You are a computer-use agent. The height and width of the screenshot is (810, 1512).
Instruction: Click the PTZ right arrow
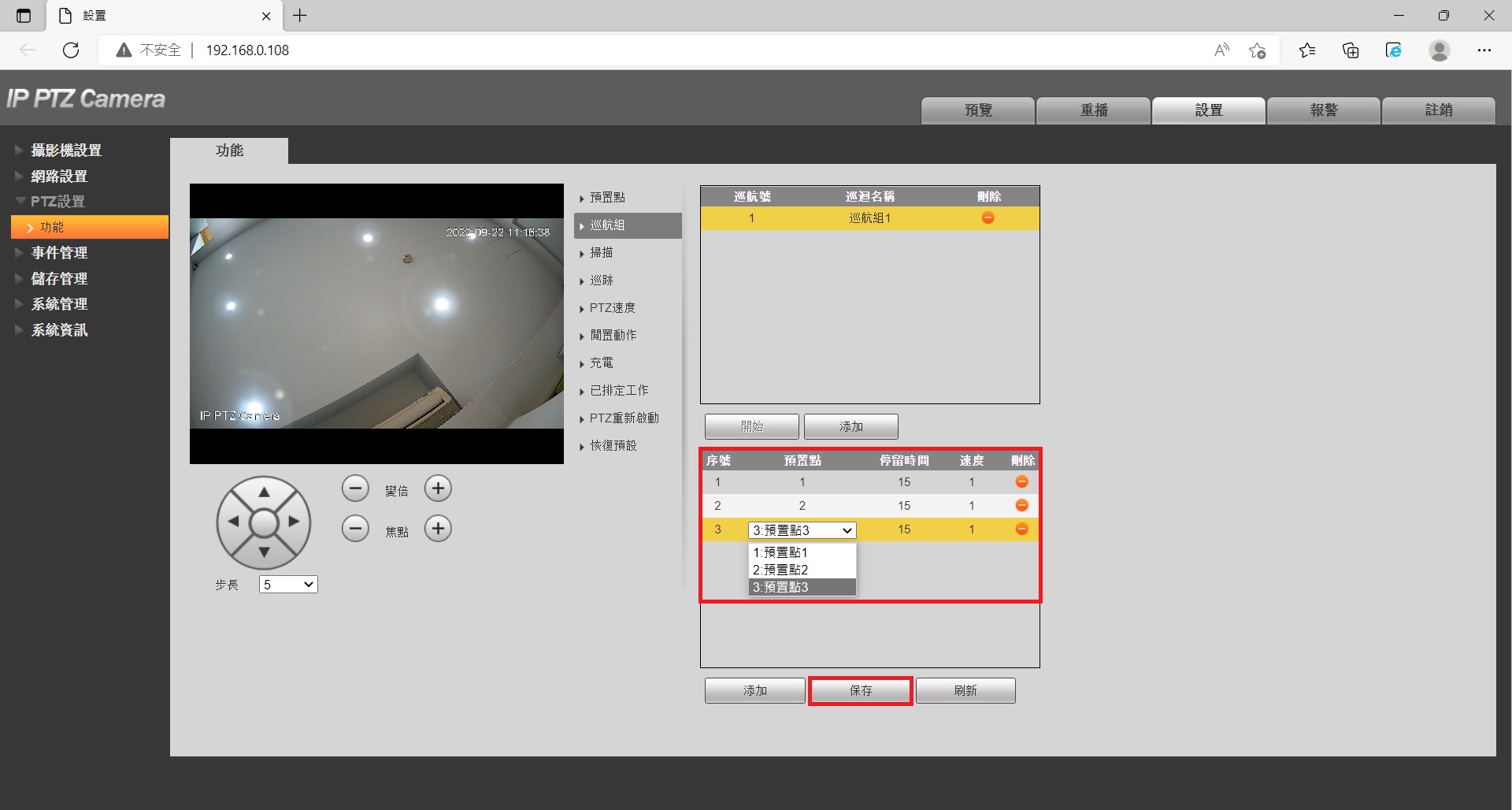(x=294, y=522)
